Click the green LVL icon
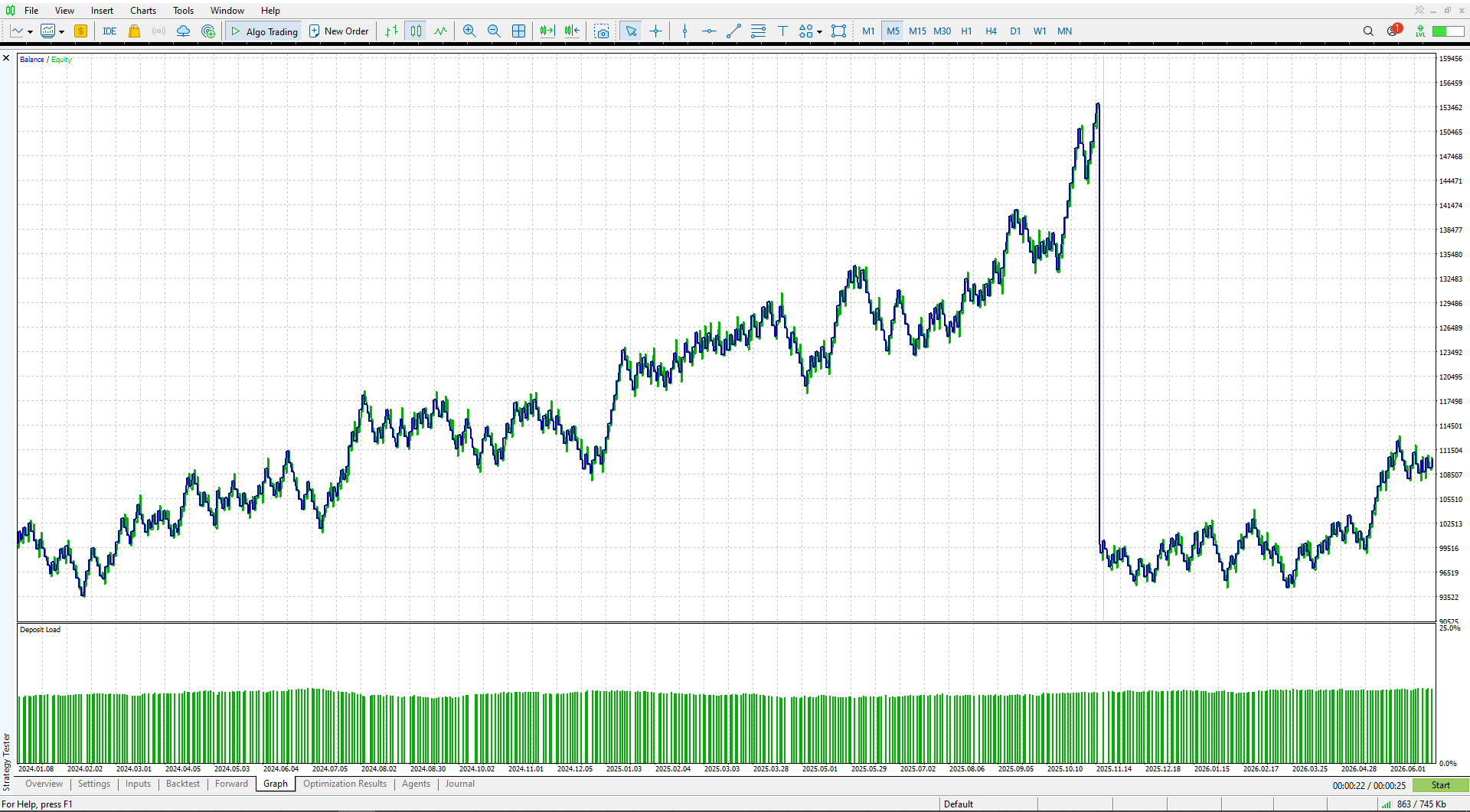This screenshot has height=812, width=1470. [x=1420, y=31]
